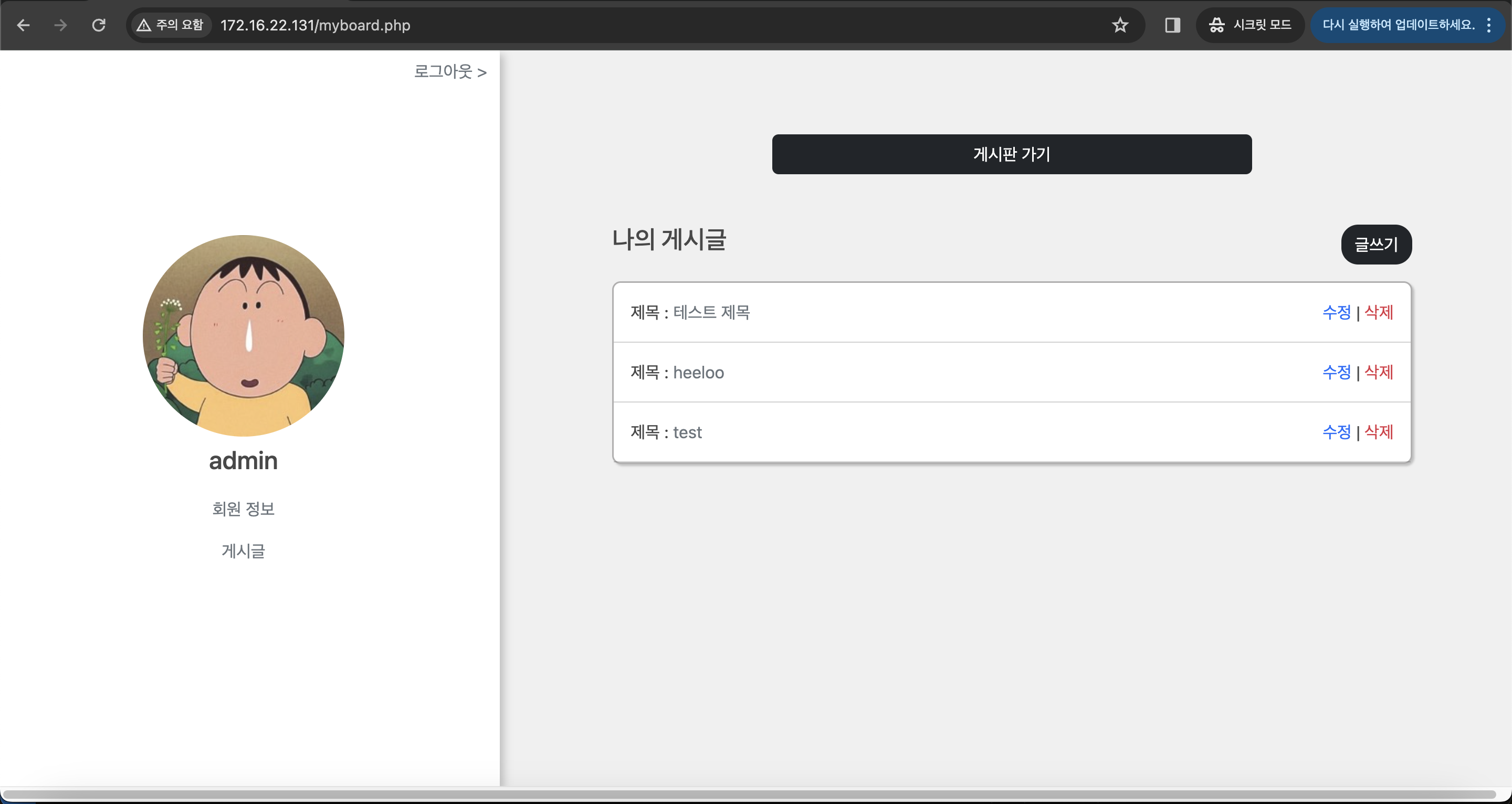Screen dimensions: 1512x804
Task: Click the admin username heading
Action: point(244,461)
